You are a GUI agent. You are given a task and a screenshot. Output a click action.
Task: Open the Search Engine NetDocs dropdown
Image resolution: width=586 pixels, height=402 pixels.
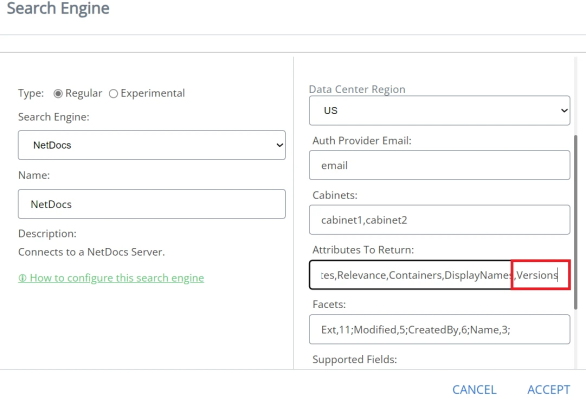pos(152,145)
